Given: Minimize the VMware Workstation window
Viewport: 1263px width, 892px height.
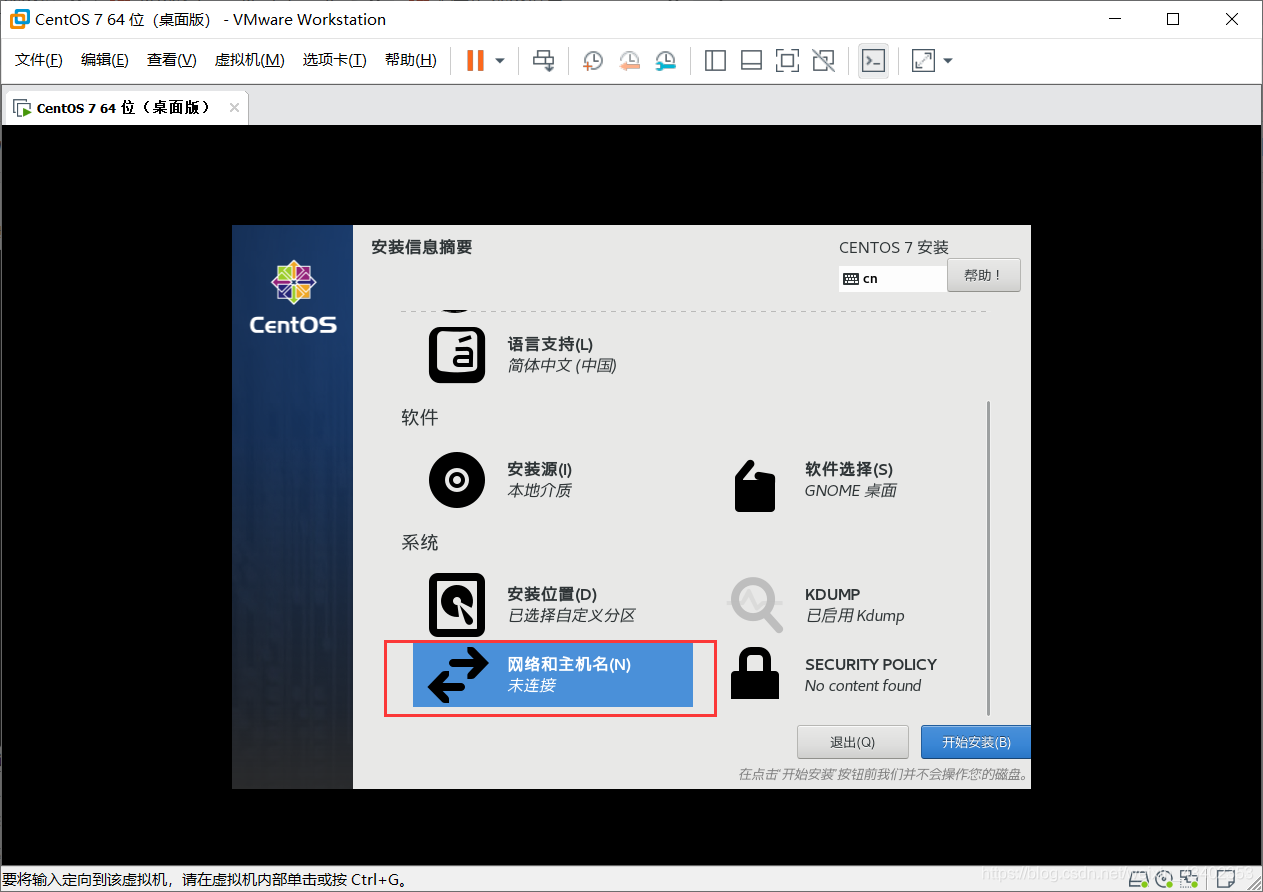Looking at the screenshot, I should pos(1115,19).
